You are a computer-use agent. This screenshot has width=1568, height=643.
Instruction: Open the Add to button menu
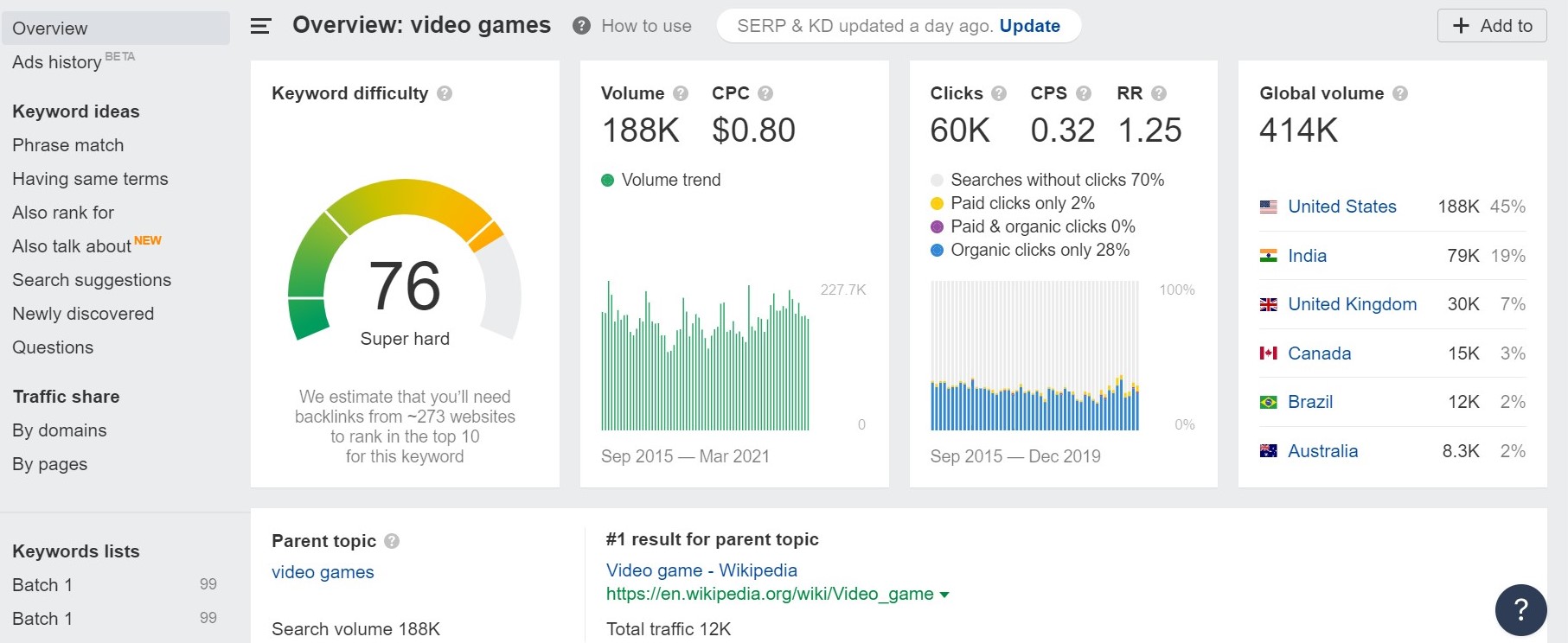tap(1491, 26)
